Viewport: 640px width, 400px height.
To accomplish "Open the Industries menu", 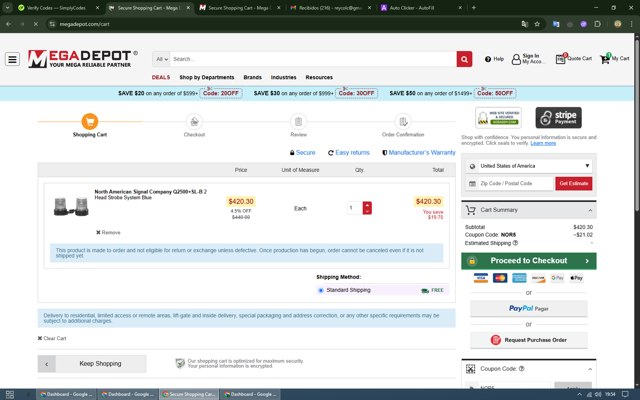I will pyautogui.click(x=283, y=77).
